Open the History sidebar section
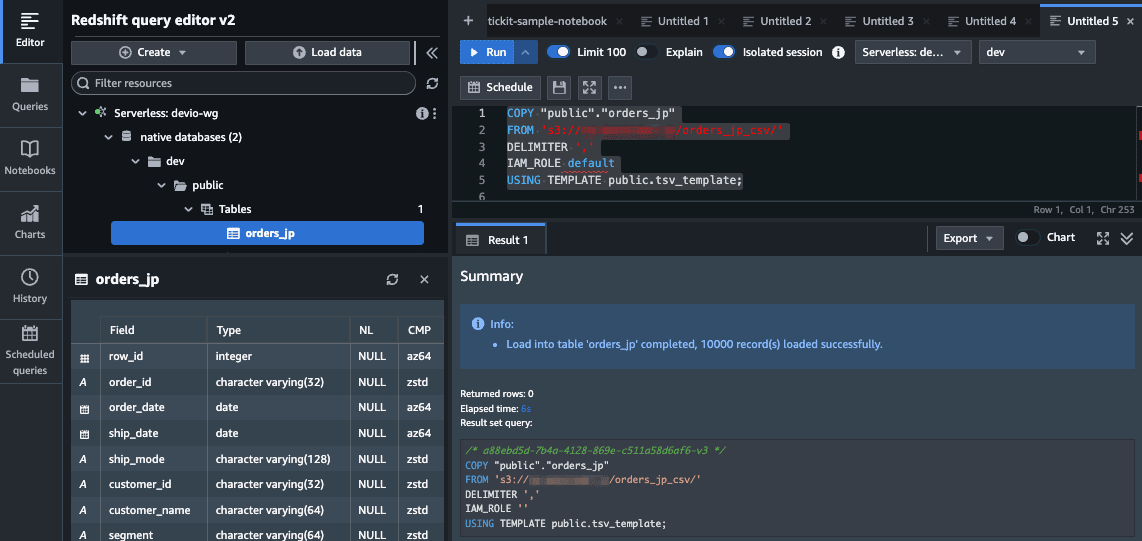1142x541 pixels. point(31,287)
